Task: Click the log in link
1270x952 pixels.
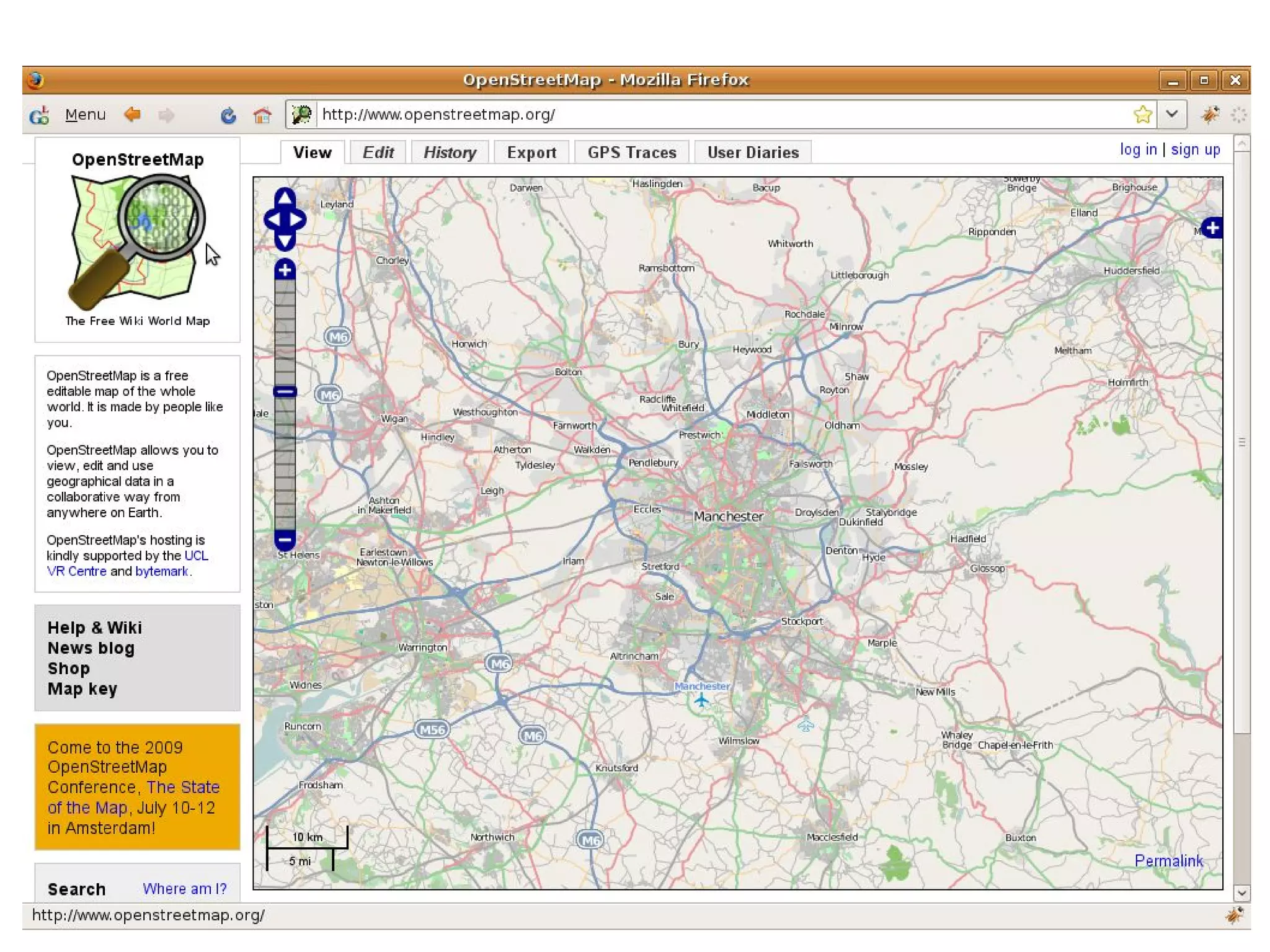Action: 1138,149
